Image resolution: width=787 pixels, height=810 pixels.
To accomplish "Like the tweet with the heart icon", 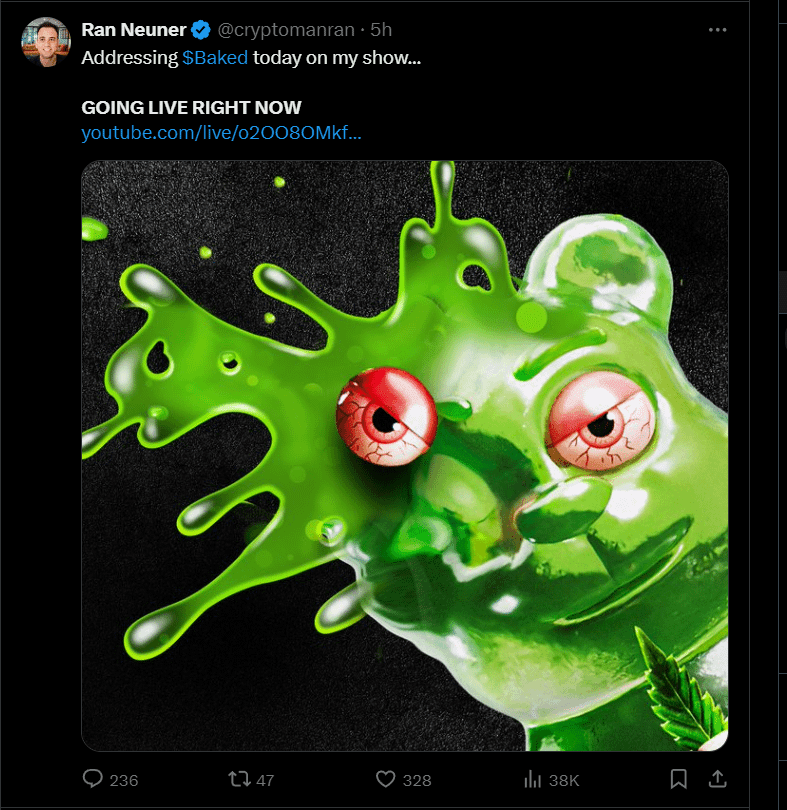I will coord(385,779).
